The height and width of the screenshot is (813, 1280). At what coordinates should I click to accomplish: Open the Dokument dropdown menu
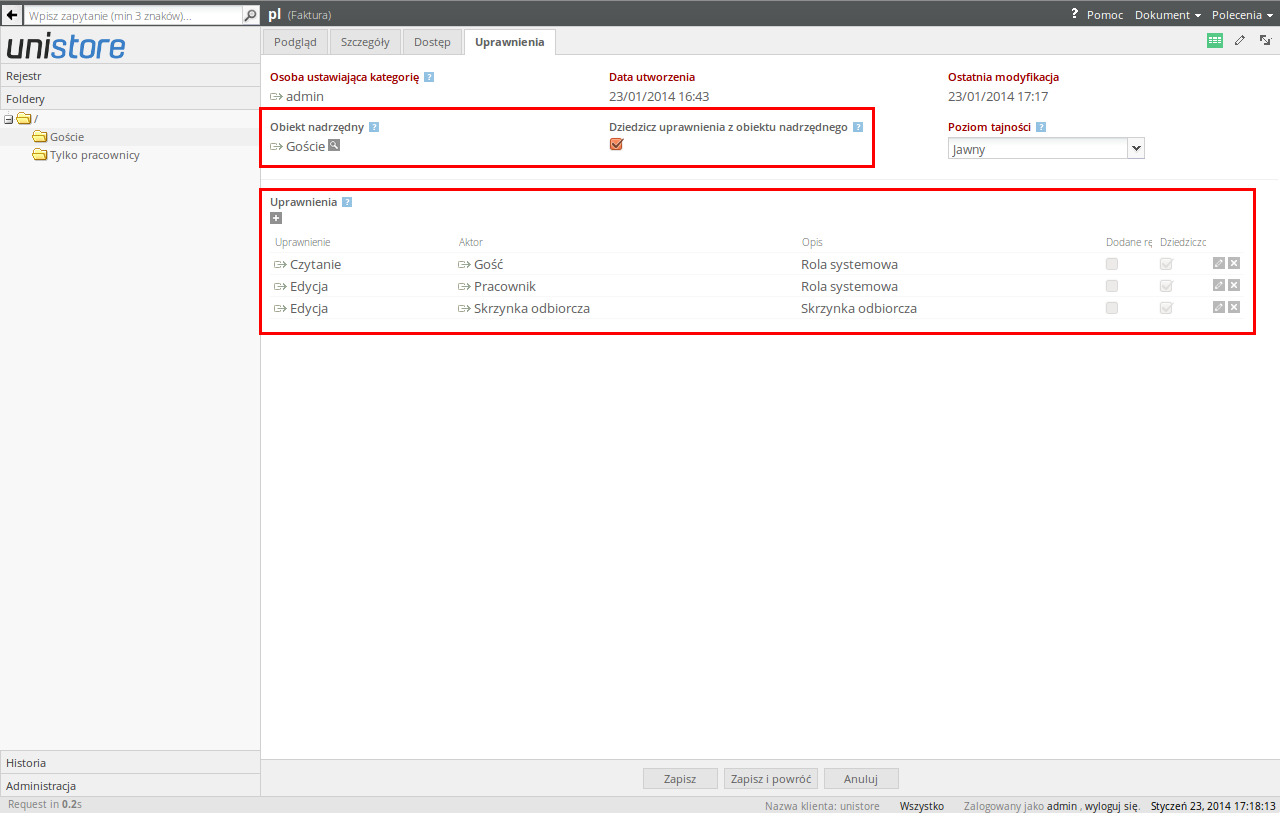[1167, 15]
